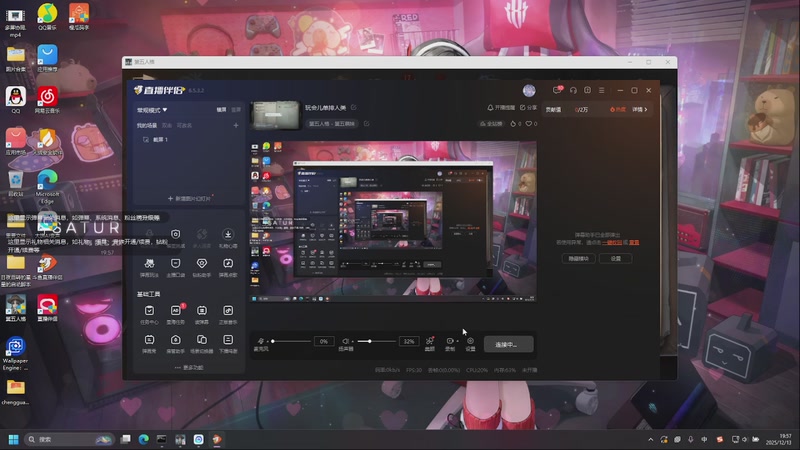800x450 pixels.
Task: Click the 一键找回 orange link
Action: pyautogui.click(x=612, y=243)
